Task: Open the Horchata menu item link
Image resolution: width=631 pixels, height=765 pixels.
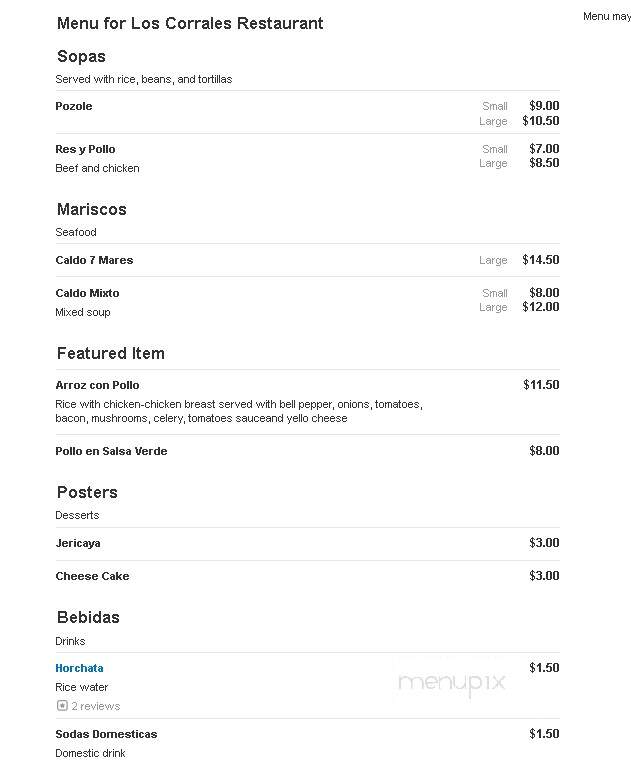Action: 79,668
